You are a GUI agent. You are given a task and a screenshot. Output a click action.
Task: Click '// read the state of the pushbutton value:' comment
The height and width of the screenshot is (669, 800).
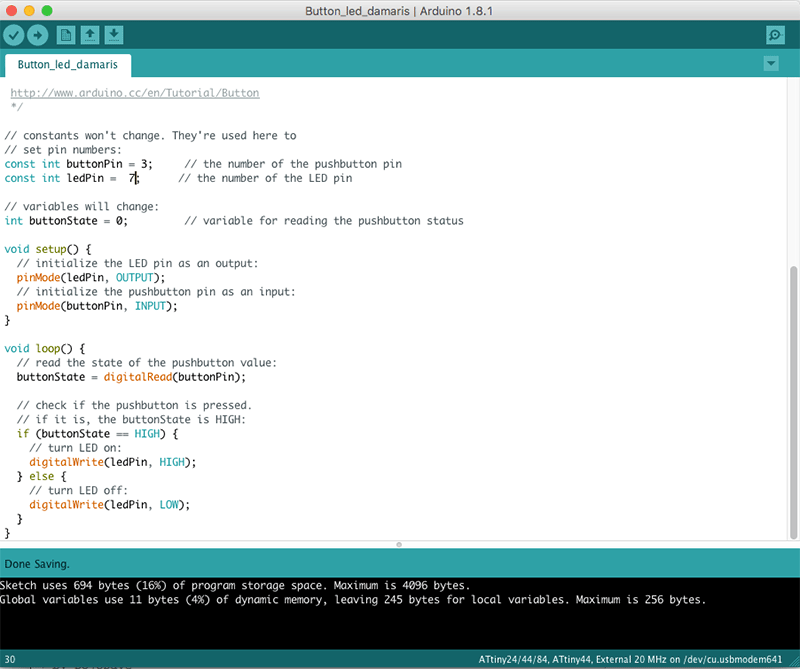click(146, 363)
